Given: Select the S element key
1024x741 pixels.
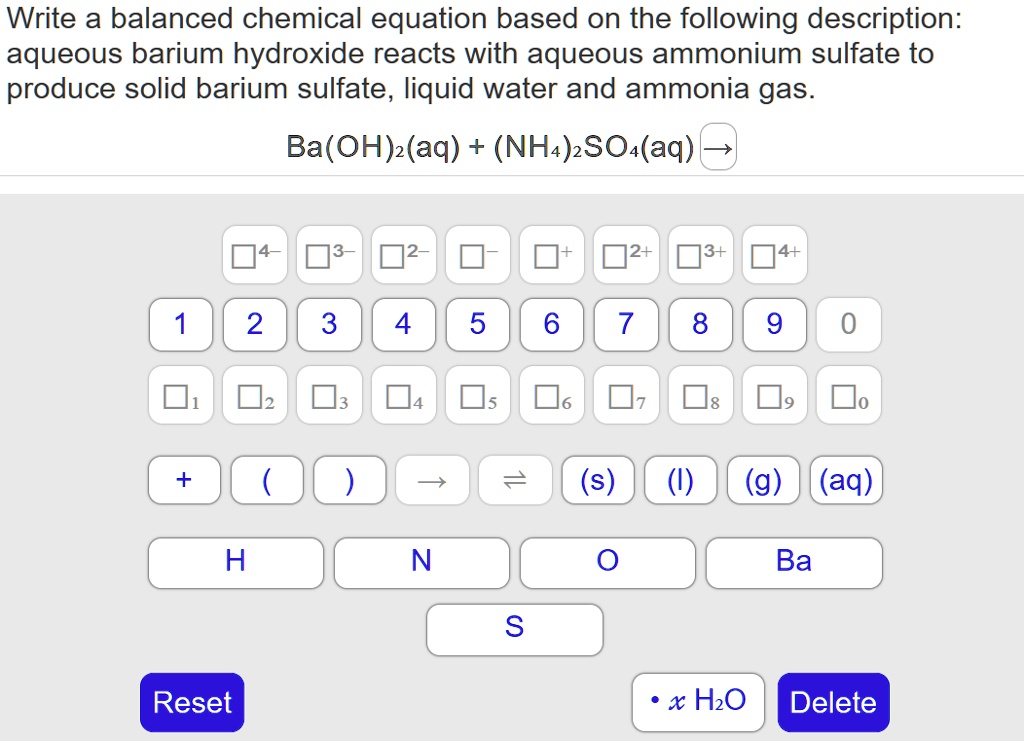Looking at the screenshot, I should pyautogui.click(x=515, y=629).
